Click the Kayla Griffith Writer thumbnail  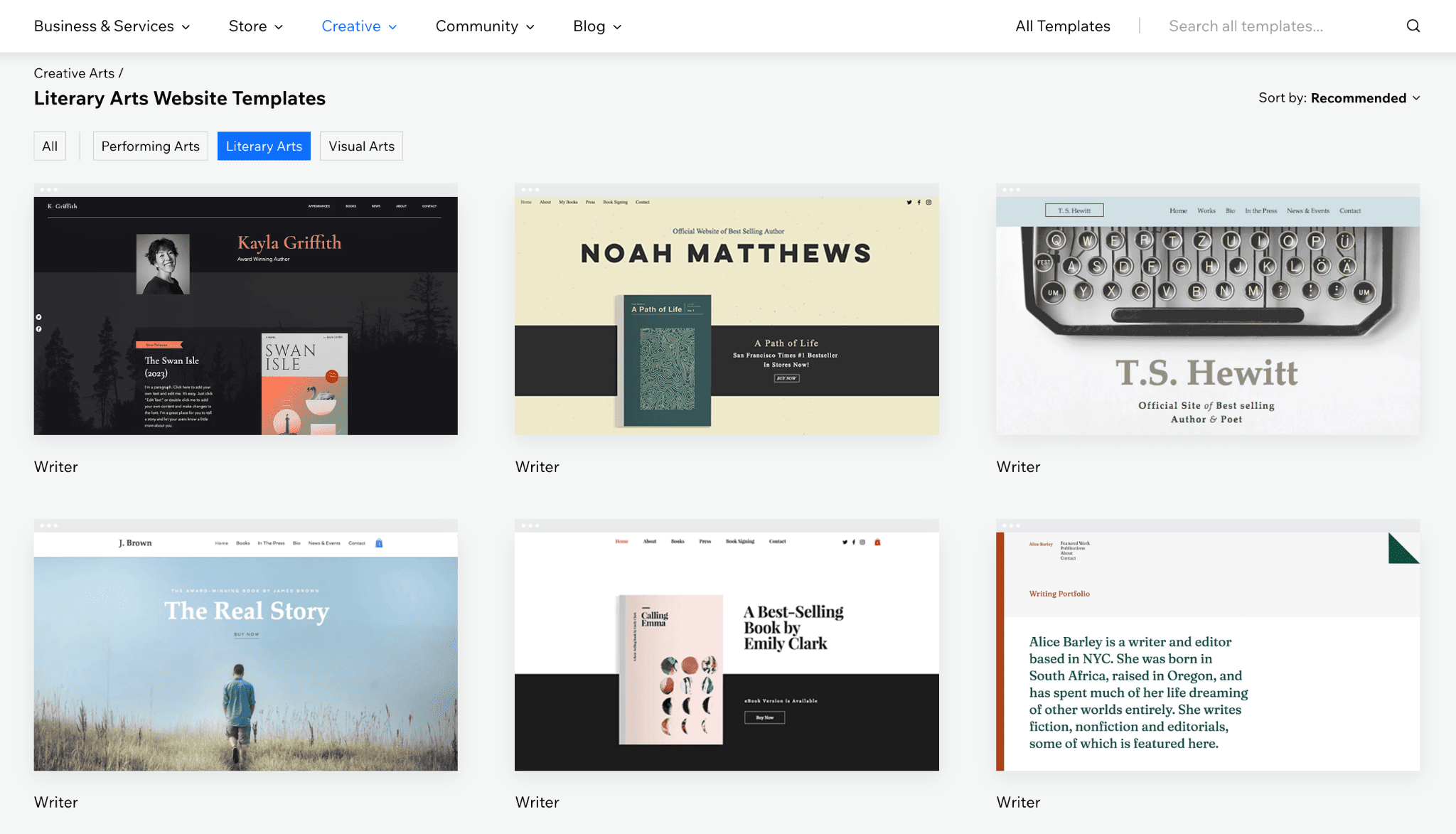245,308
